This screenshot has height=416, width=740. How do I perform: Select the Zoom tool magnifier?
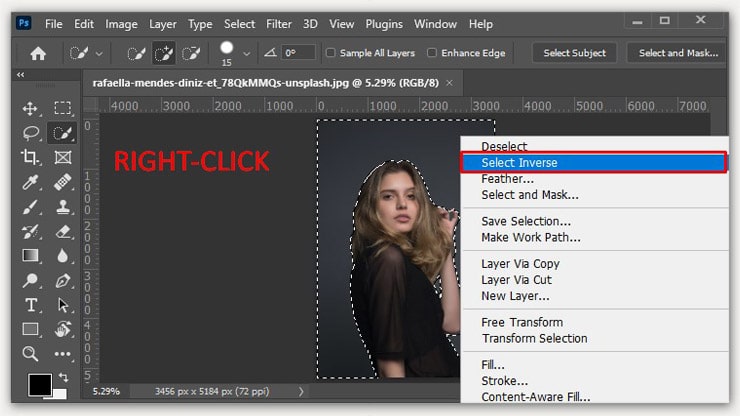30,353
